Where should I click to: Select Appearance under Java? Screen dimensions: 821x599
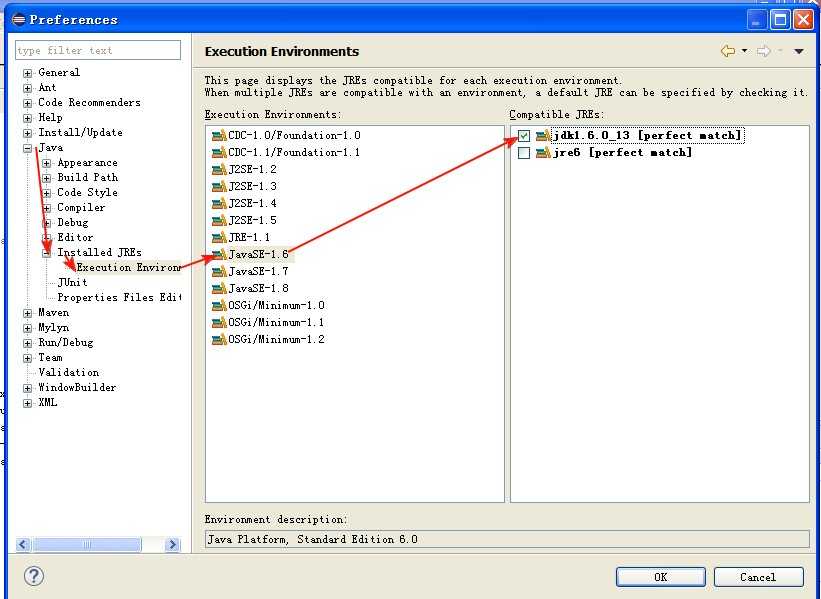(87, 163)
